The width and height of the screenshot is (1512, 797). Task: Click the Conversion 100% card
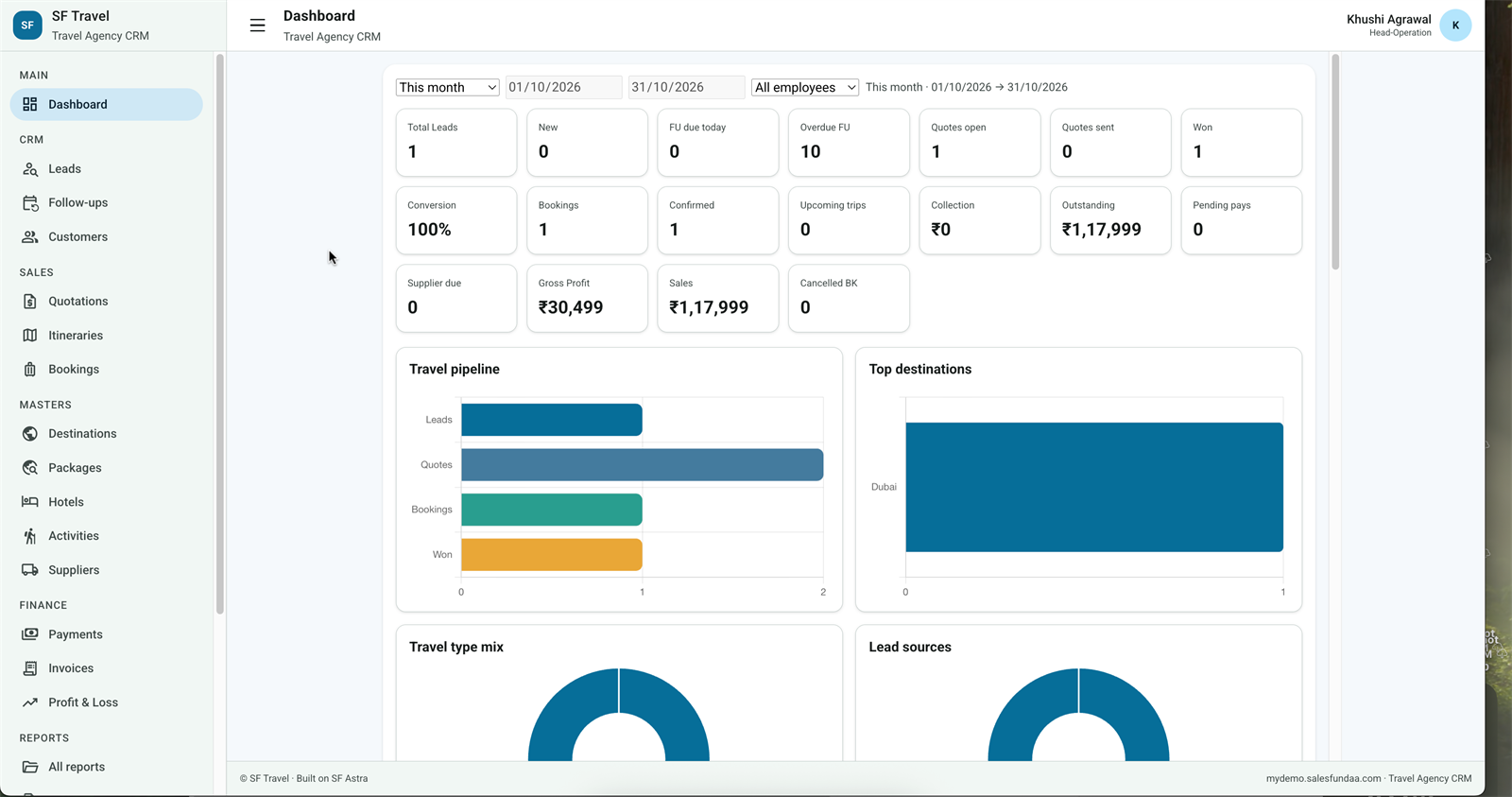(x=456, y=220)
